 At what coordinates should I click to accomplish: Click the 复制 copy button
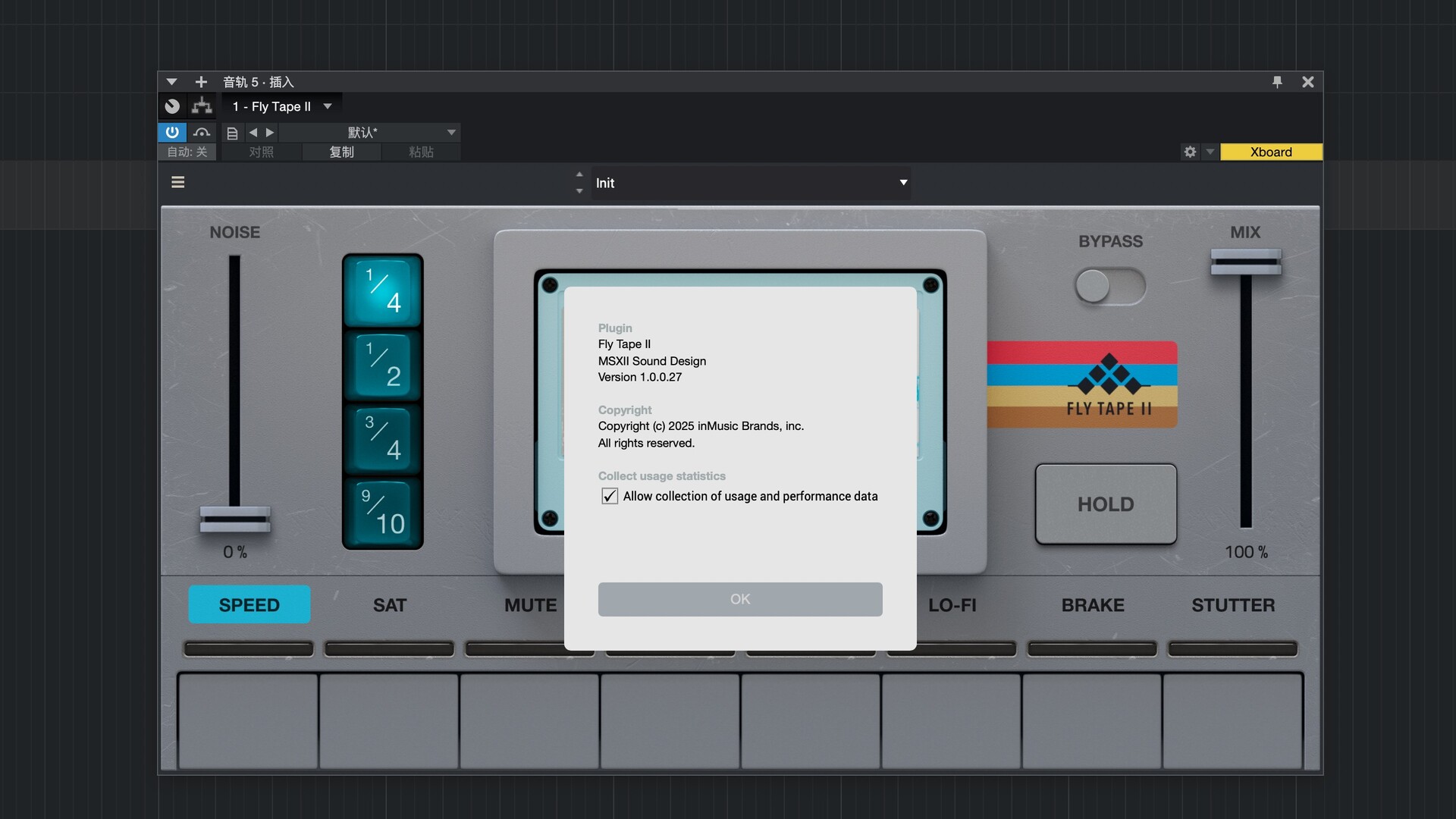click(341, 152)
